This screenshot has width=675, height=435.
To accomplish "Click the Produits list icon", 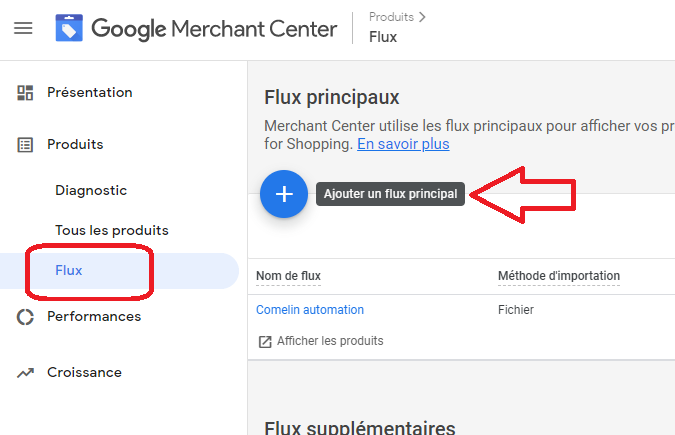I will [x=25, y=145].
